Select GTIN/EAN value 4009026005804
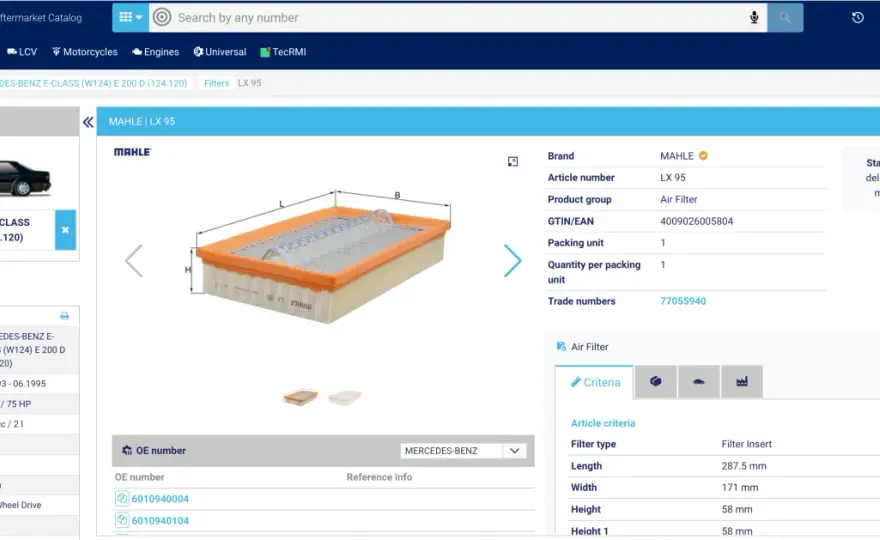This screenshot has width=880, height=540. tap(696, 221)
